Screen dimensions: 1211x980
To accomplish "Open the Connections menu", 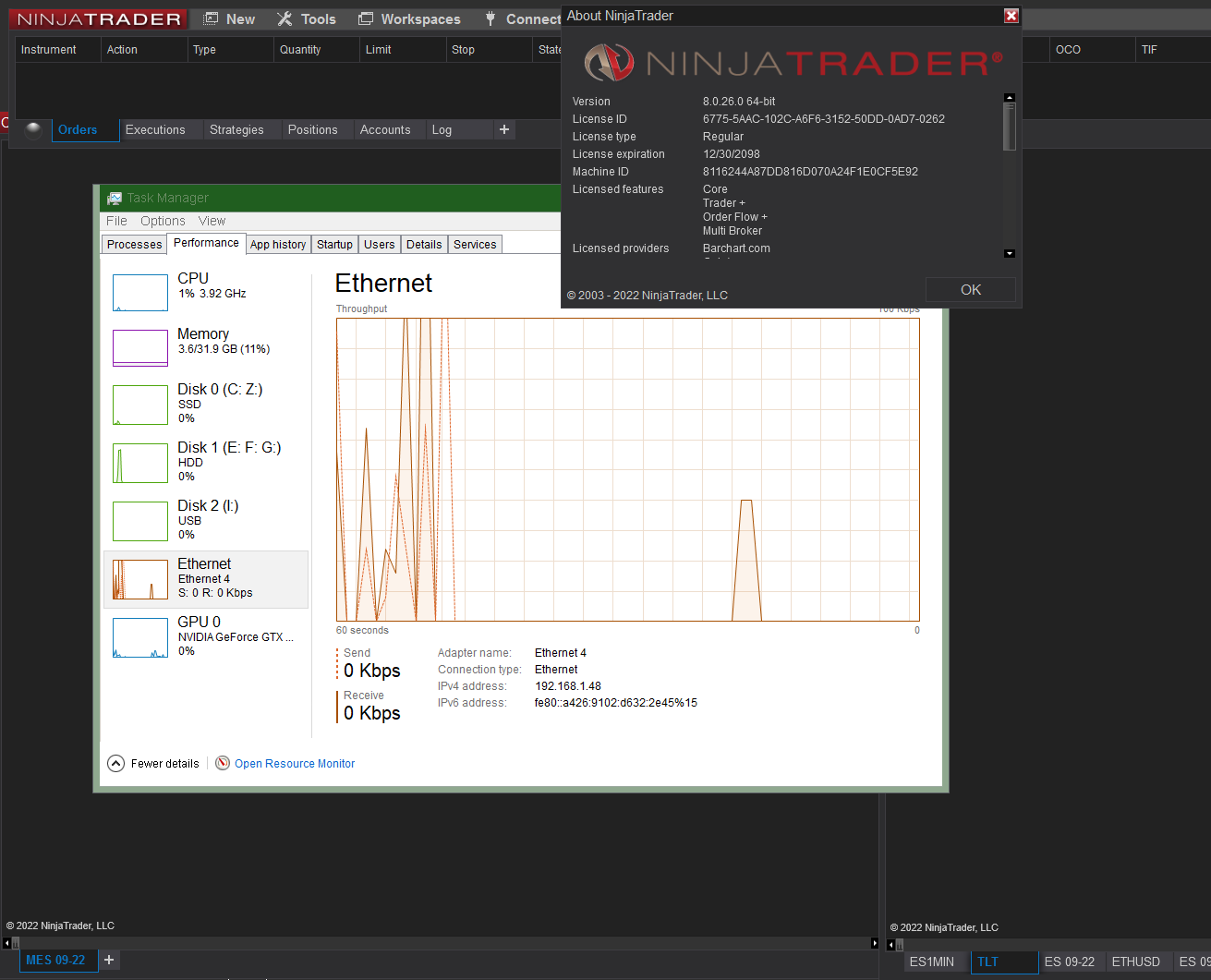I will pyautogui.click(x=522, y=18).
